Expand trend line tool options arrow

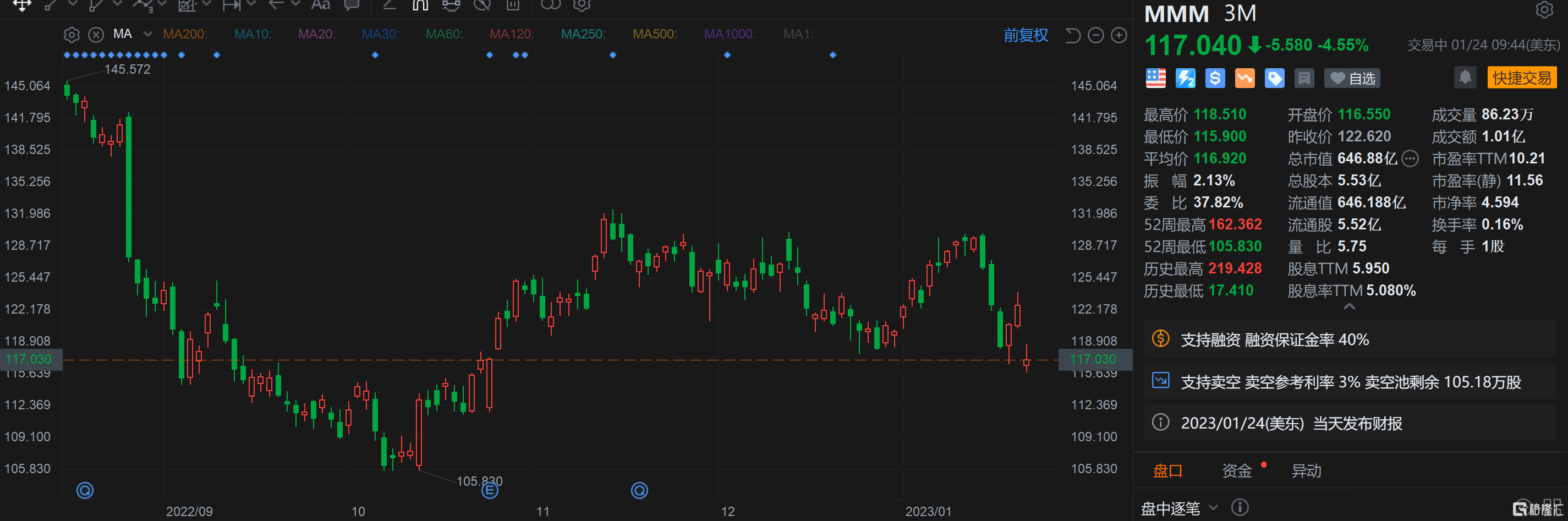(73, 4)
